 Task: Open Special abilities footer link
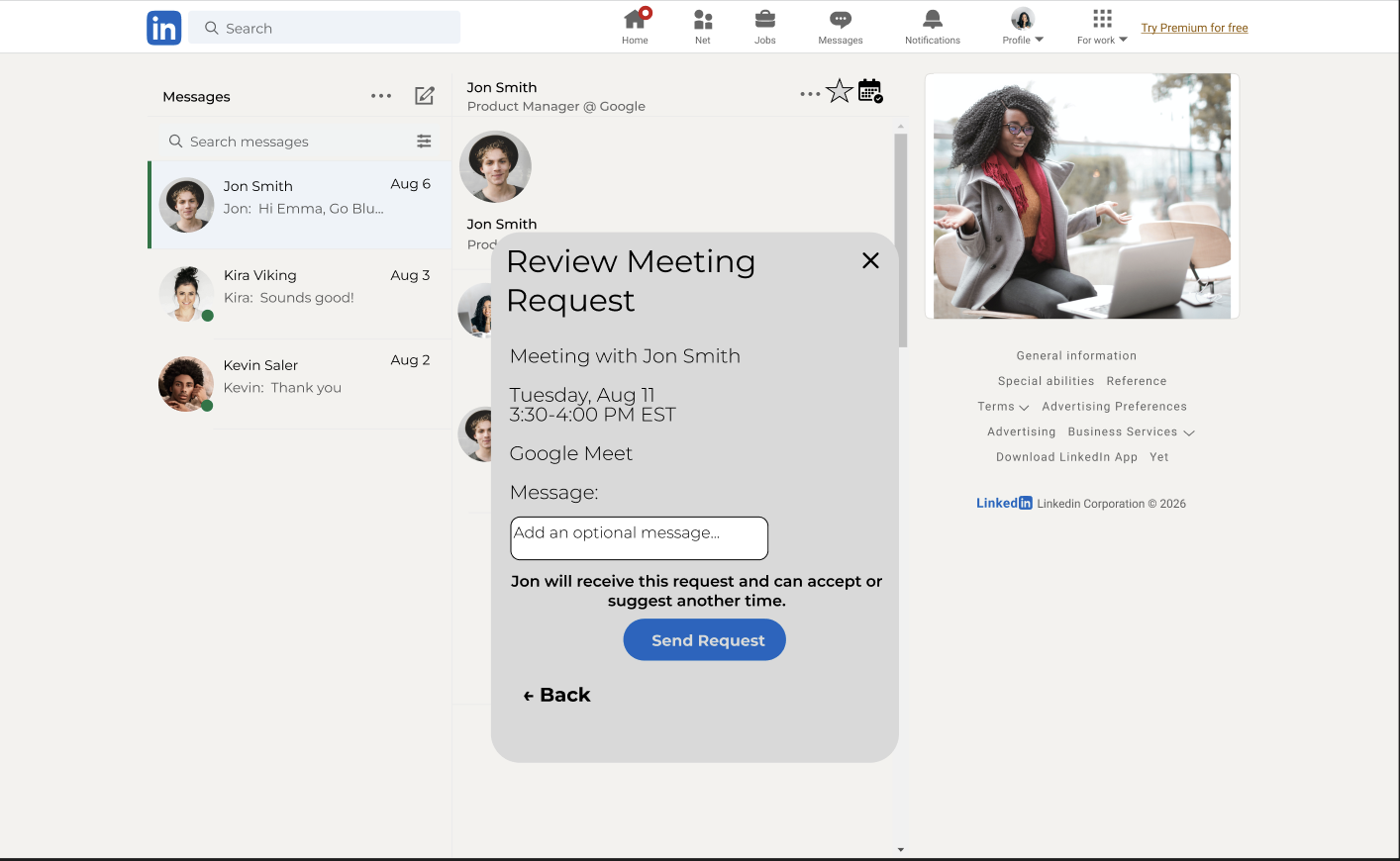1047,381
